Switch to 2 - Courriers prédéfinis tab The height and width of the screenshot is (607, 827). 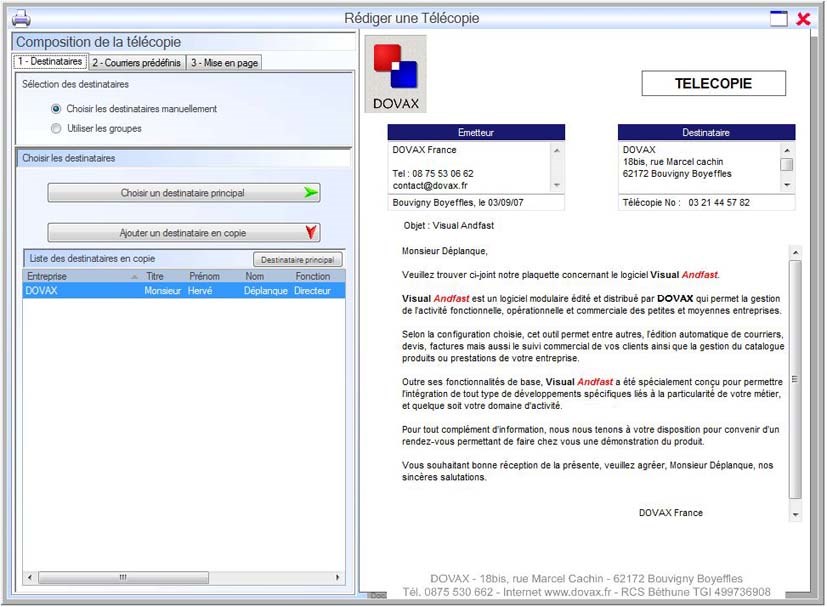[x=137, y=63]
